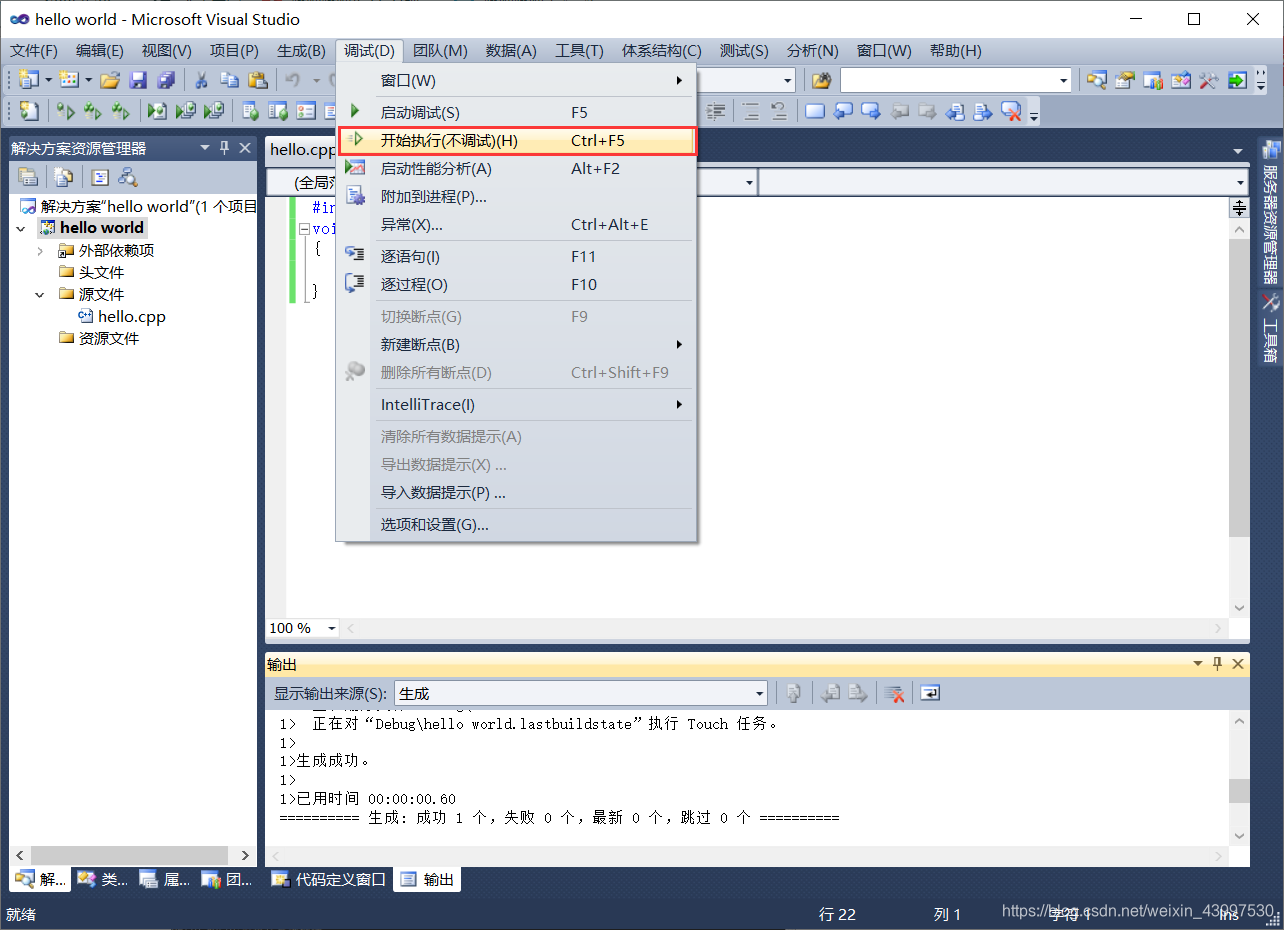Open Solution Explorer window position dropdown arrow

click(205, 148)
